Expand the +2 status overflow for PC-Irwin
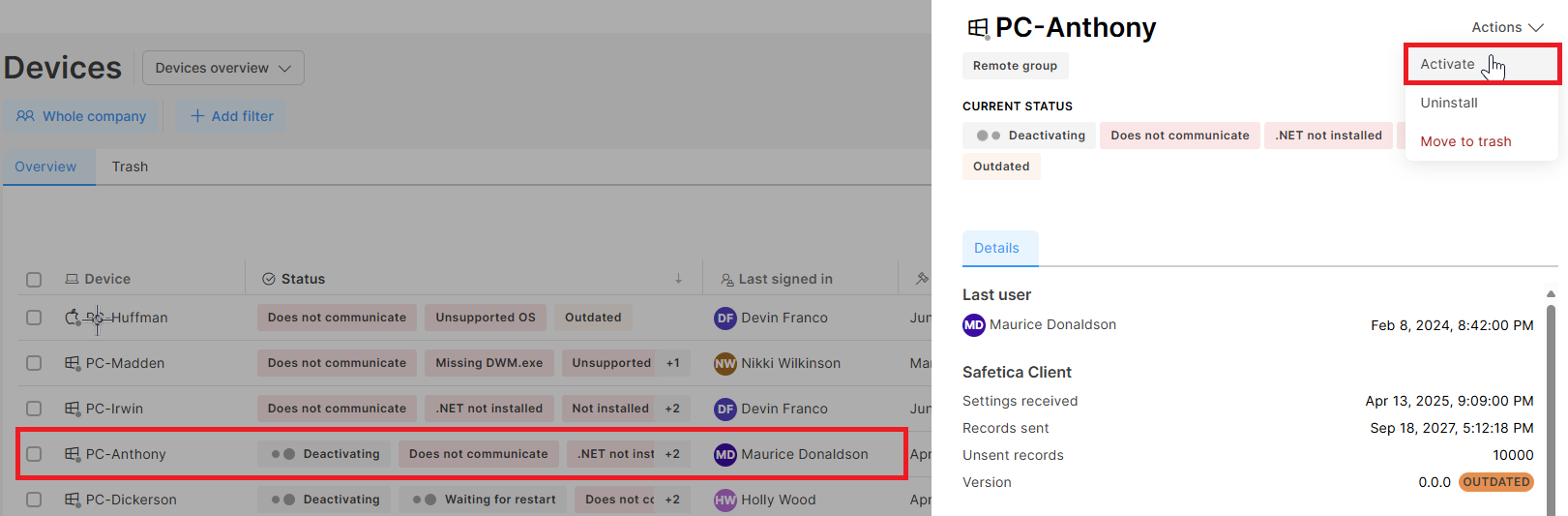 672,409
